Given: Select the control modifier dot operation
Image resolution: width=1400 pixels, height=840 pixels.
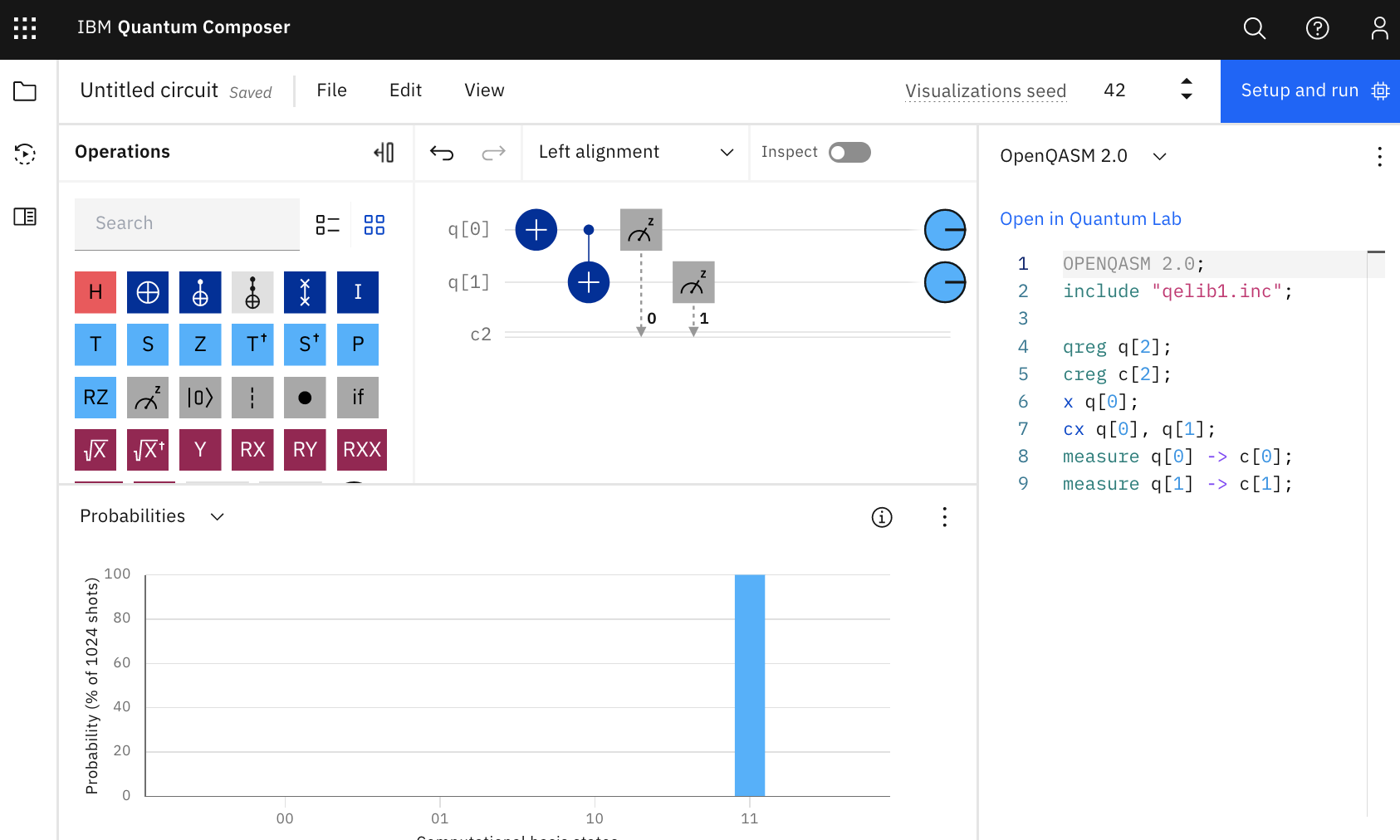Looking at the screenshot, I should [305, 398].
